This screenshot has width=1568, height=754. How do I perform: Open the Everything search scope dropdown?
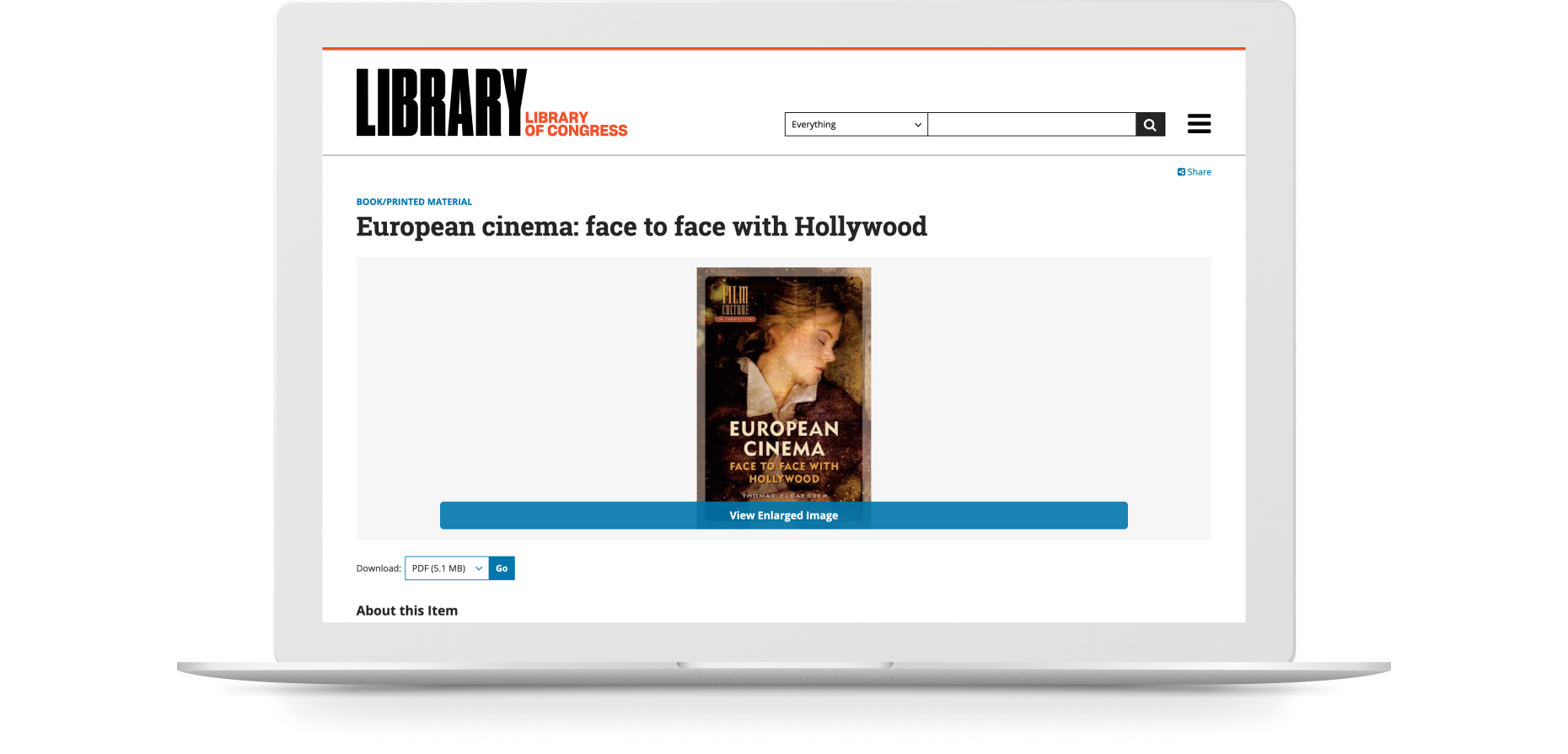tap(856, 124)
